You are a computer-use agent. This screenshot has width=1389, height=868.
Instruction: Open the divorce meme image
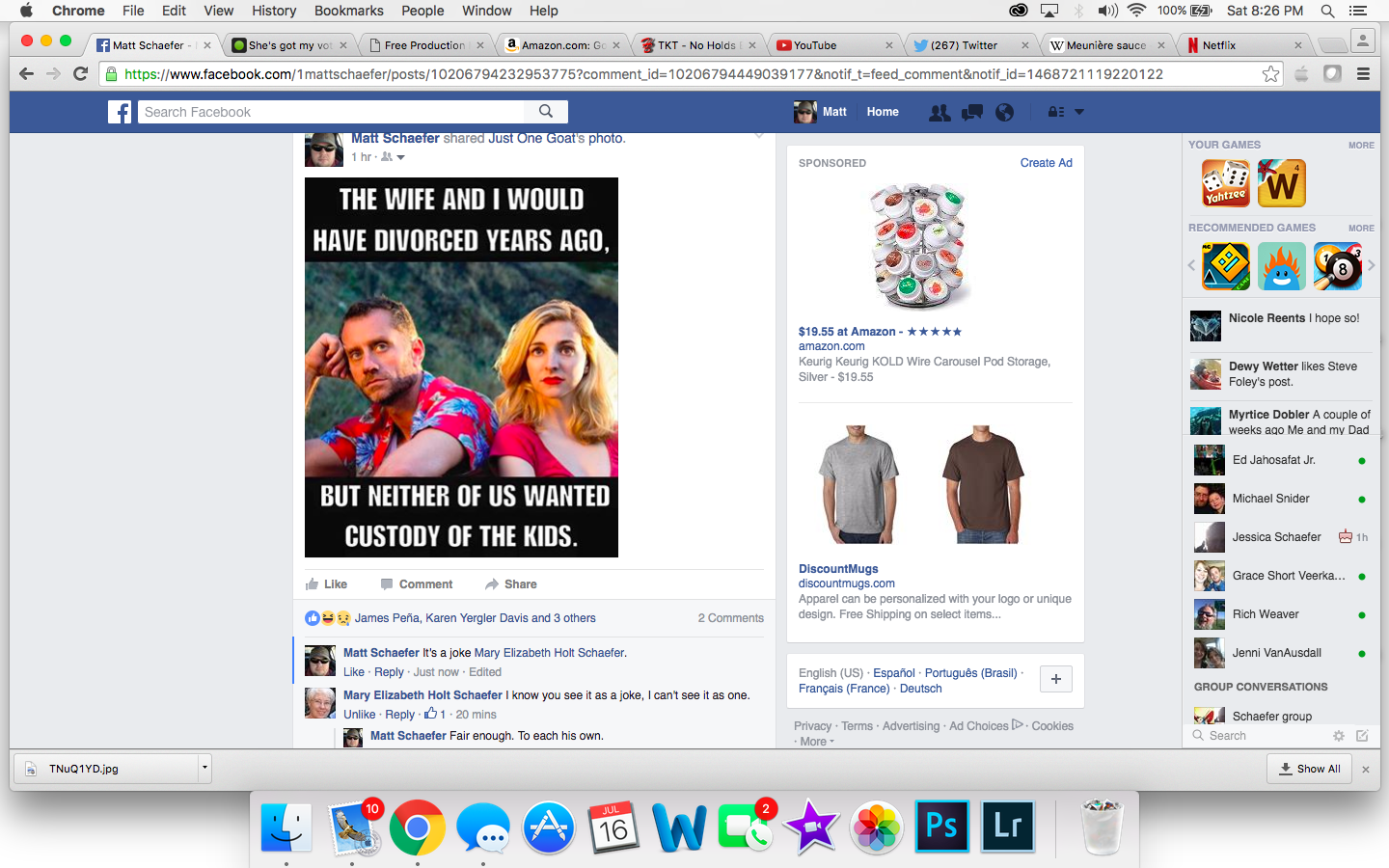pos(461,367)
